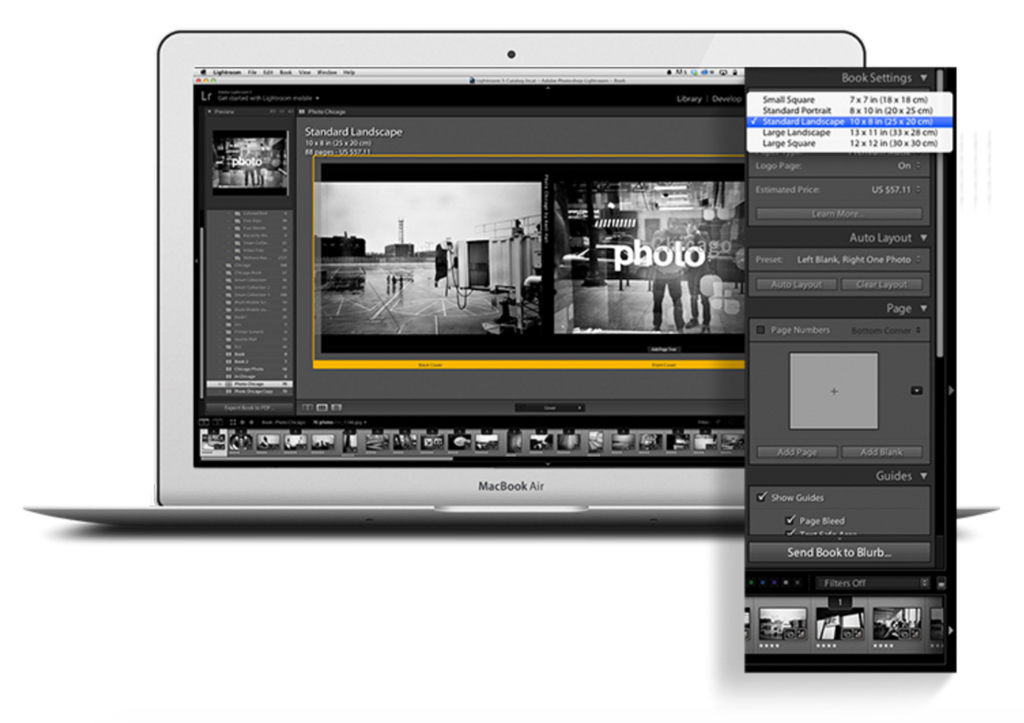Screen dimensions: 1024x723
Task: Collapse the Page panel triangle
Action: click(923, 308)
